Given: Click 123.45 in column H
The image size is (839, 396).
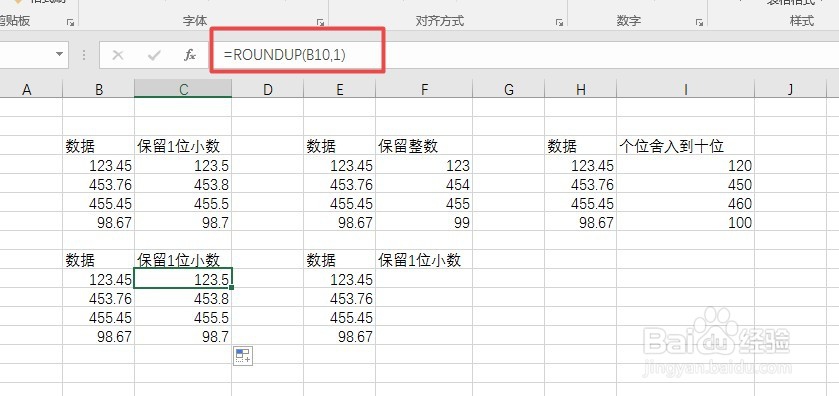Looking at the screenshot, I should pos(581,165).
